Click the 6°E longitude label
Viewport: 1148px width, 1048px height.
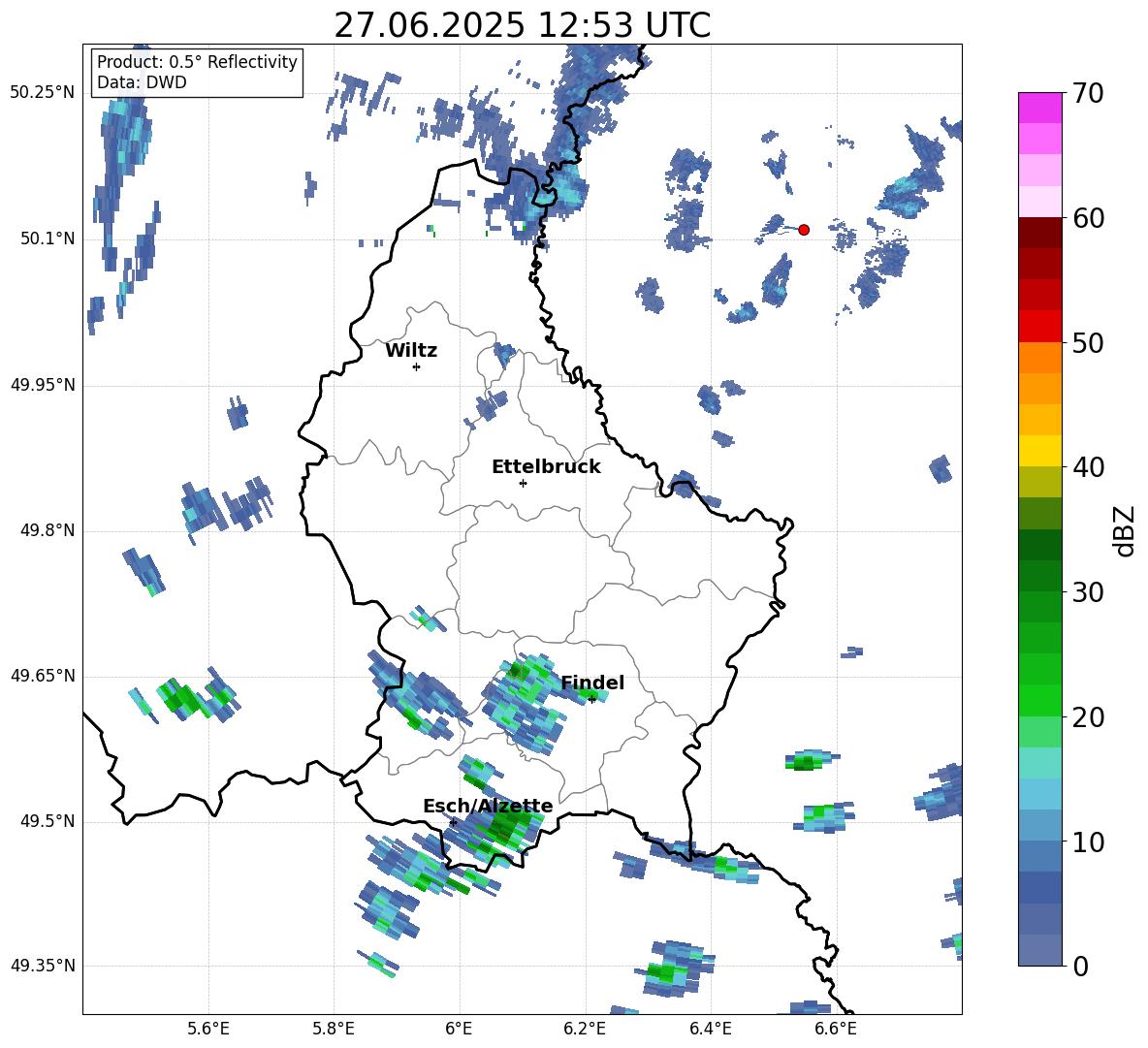459,1029
